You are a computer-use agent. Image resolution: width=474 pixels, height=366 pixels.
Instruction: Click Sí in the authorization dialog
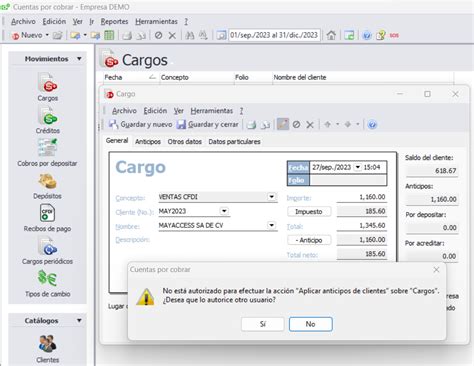pyautogui.click(x=263, y=324)
